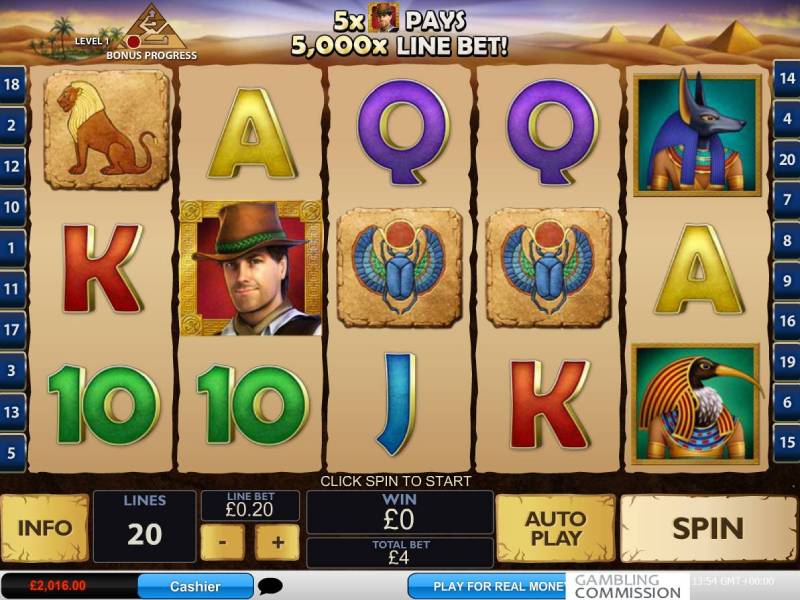Select payline 14 marker on right

tap(787, 78)
